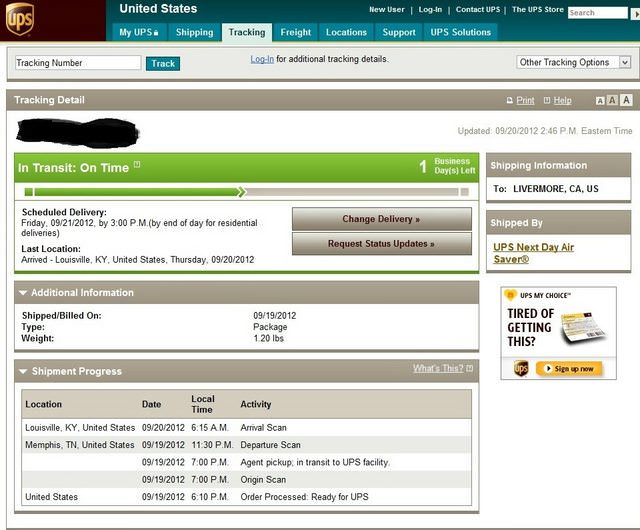
Task: Open the Shipping tab
Action: pos(194,32)
